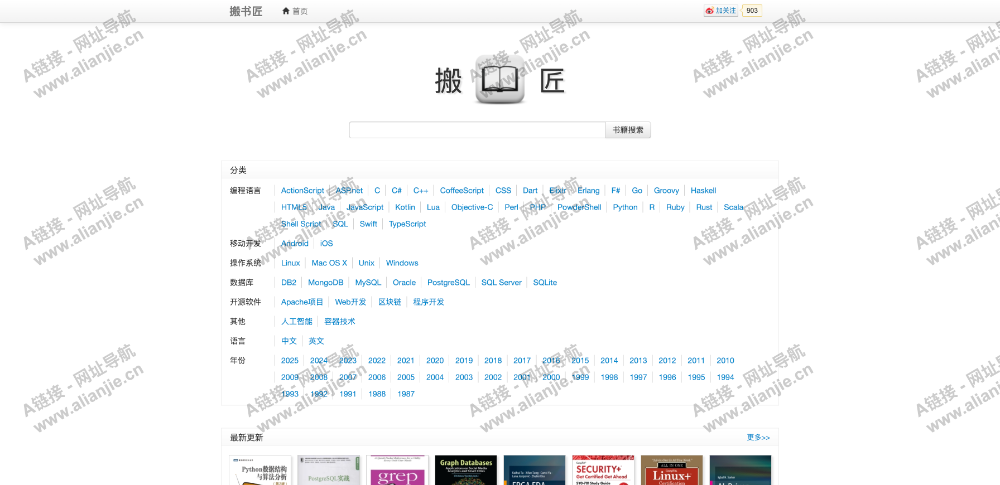The width and height of the screenshot is (1000, 485).
Task: Open the Rust category
Action: (x=704, y=207)
